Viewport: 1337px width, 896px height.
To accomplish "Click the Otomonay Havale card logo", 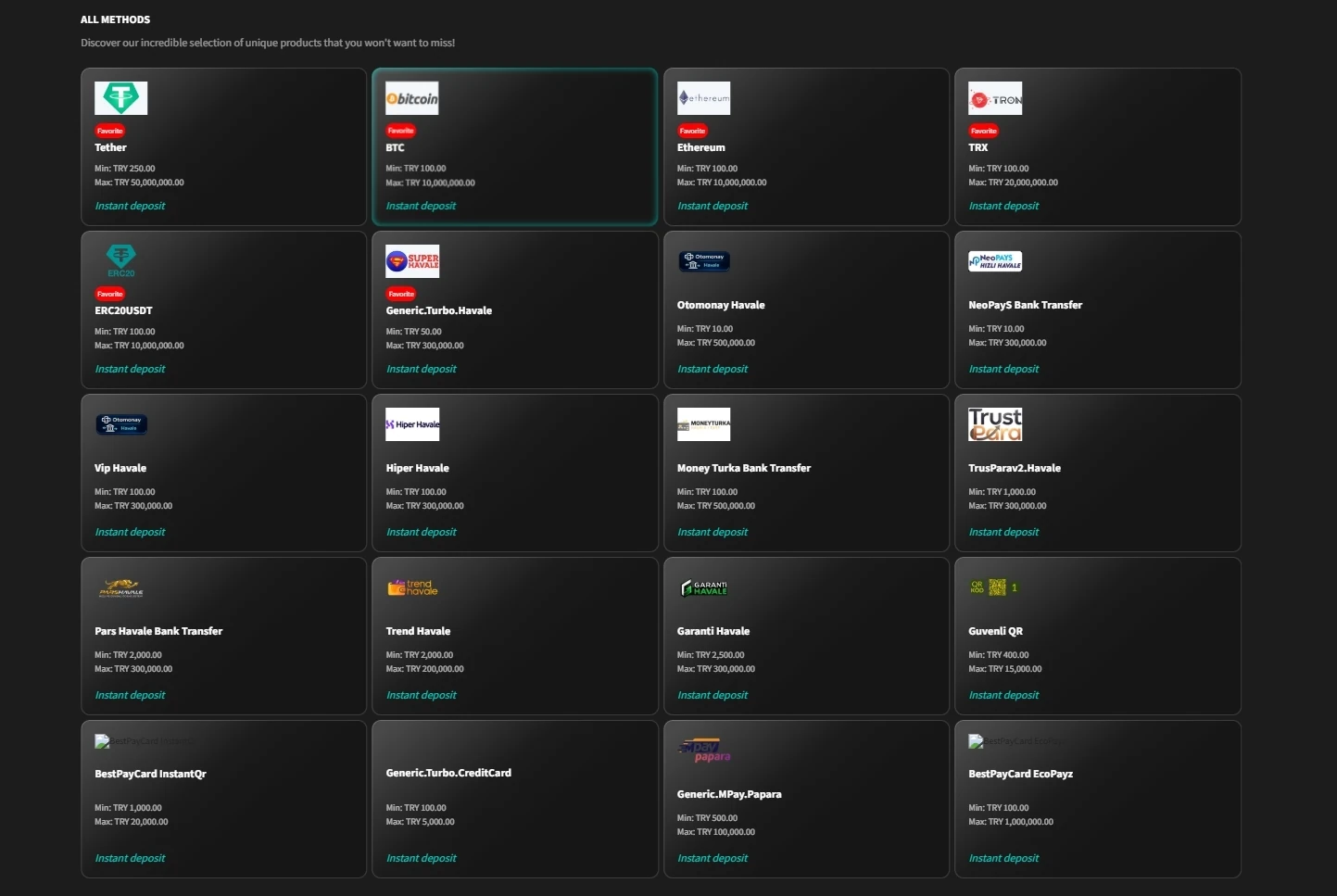I will pos(704,261).
